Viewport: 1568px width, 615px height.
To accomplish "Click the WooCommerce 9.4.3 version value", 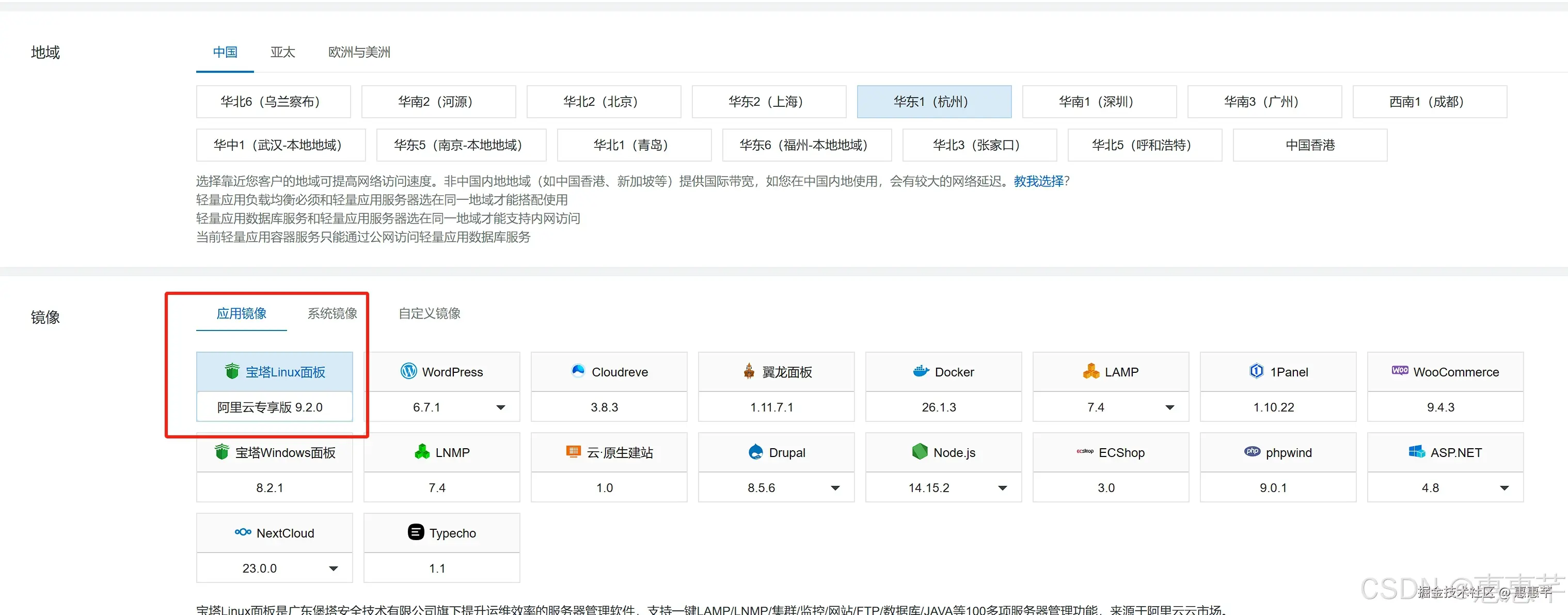I will click(1441, 407).
